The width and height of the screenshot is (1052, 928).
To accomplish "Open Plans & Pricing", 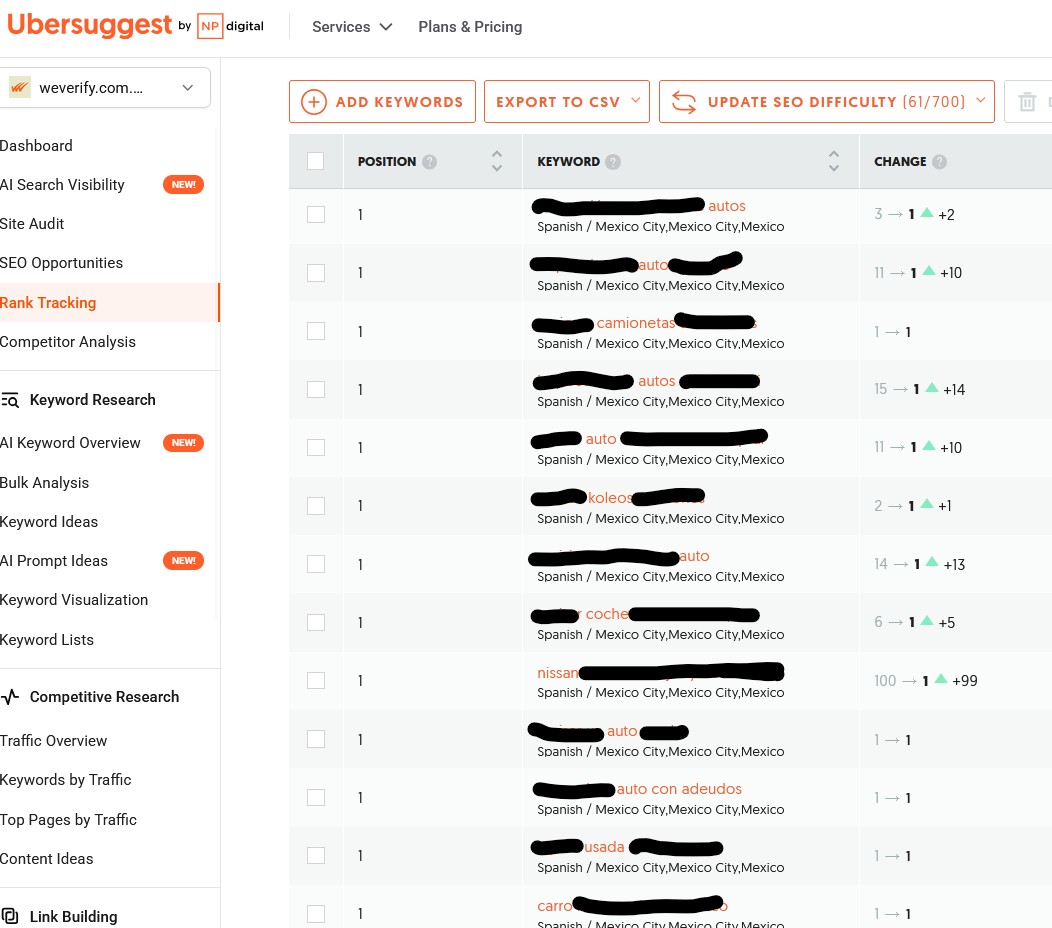I will 470,27.
